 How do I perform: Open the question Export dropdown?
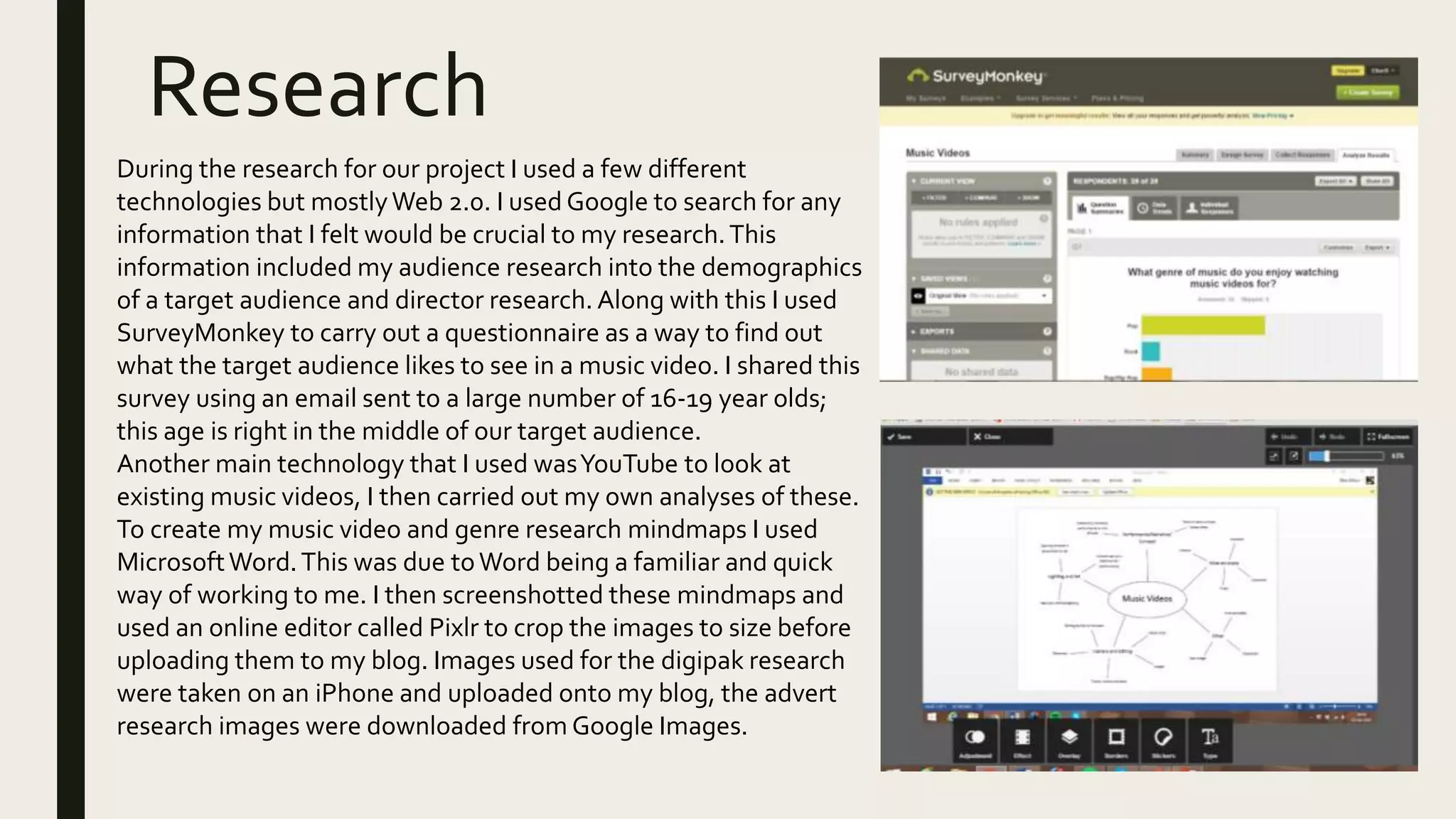(1378, 247)
